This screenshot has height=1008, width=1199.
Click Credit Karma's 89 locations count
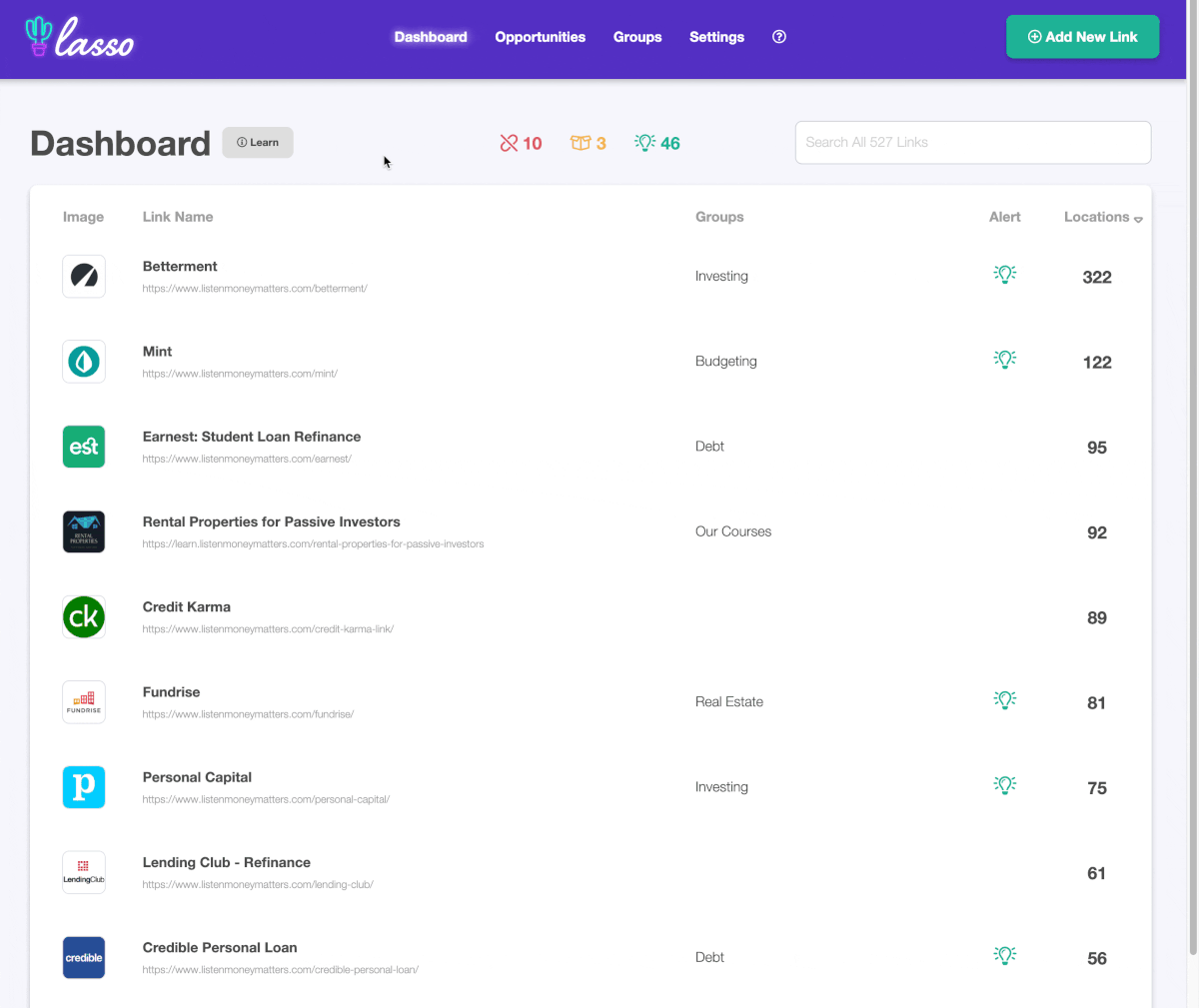1097,618
